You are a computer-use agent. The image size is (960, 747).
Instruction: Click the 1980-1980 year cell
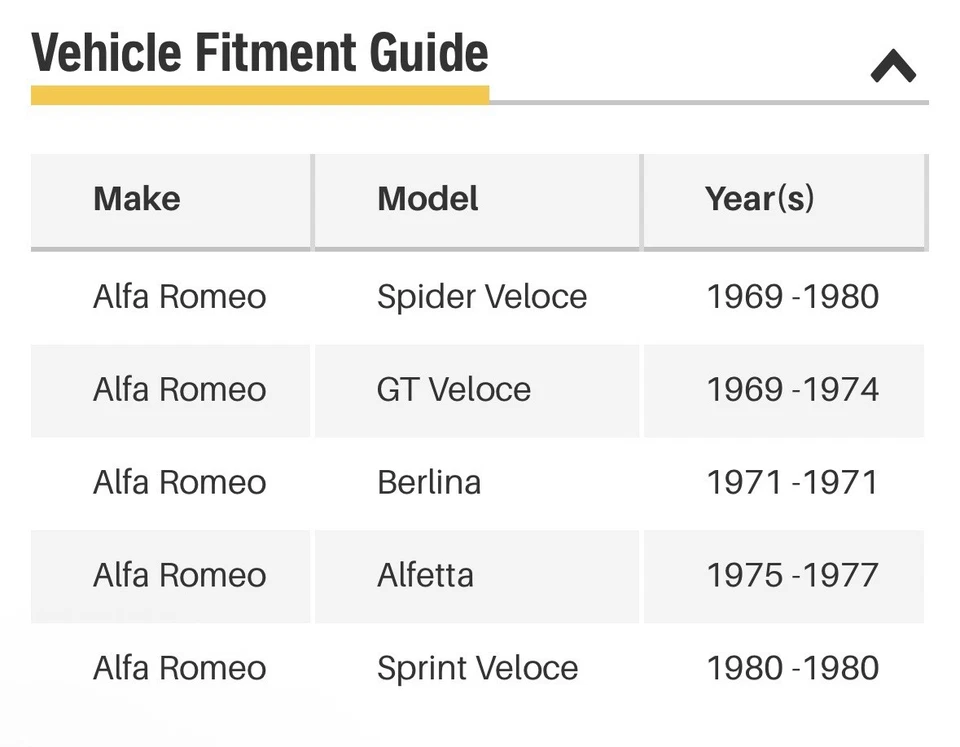click(x=793, y=668)
